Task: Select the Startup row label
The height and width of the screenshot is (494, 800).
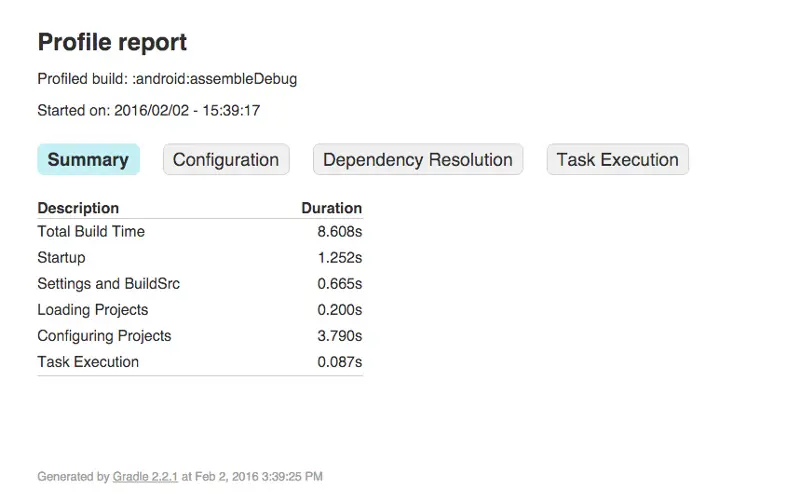Action: 61,257
